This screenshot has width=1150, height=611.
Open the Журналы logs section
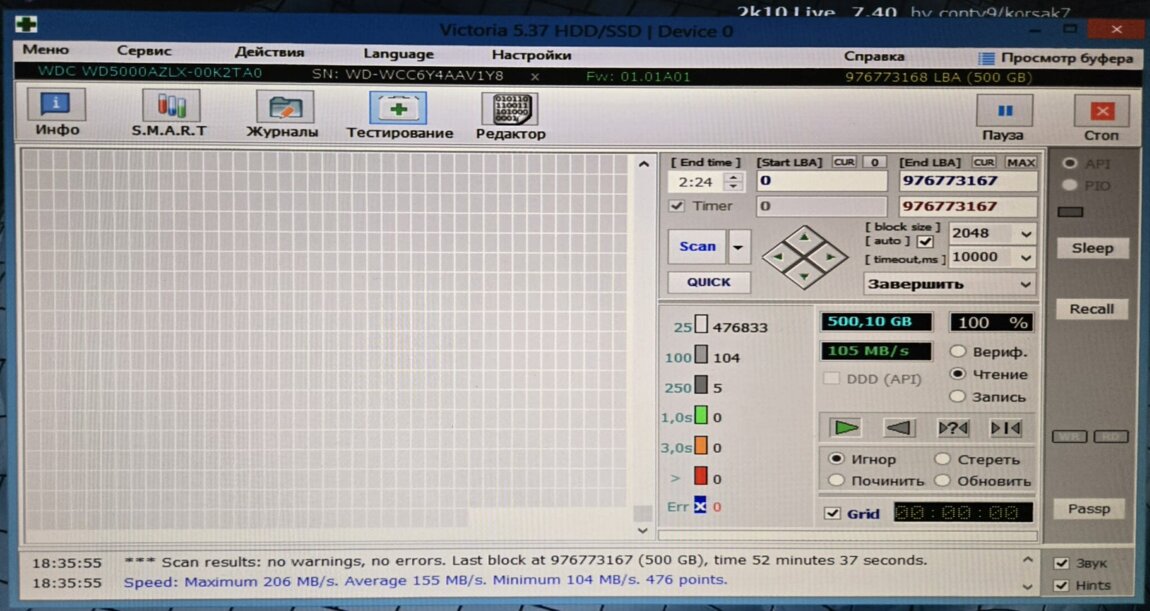pos(283,113)
